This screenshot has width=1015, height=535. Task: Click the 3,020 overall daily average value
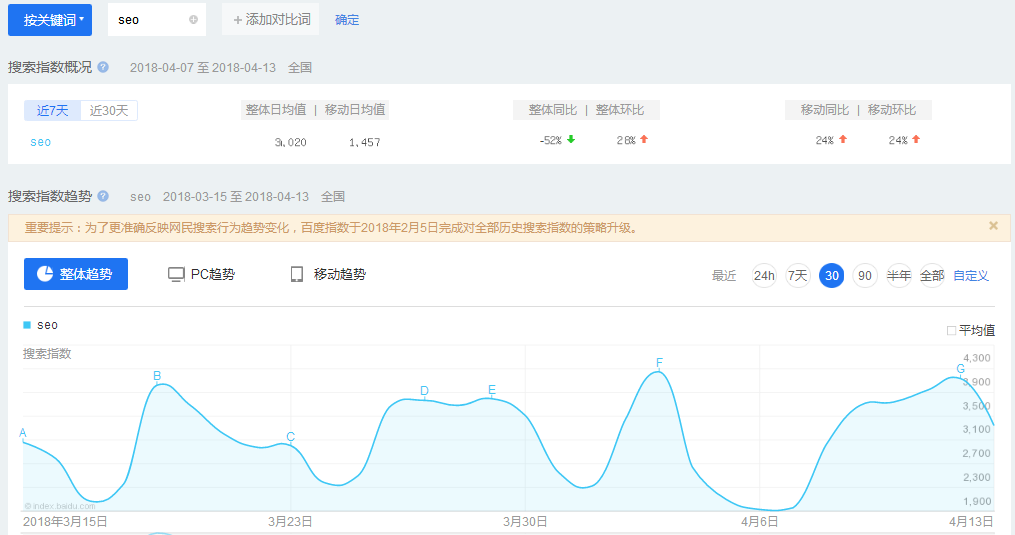point(291,142)
